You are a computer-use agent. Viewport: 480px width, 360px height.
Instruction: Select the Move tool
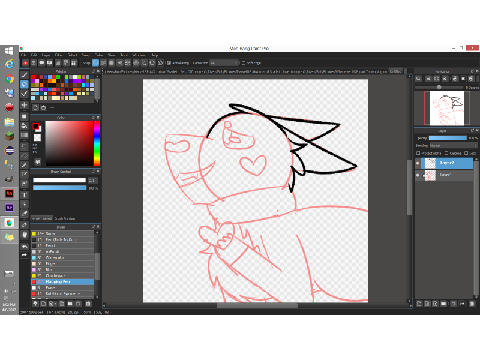(x=24, y=105)
